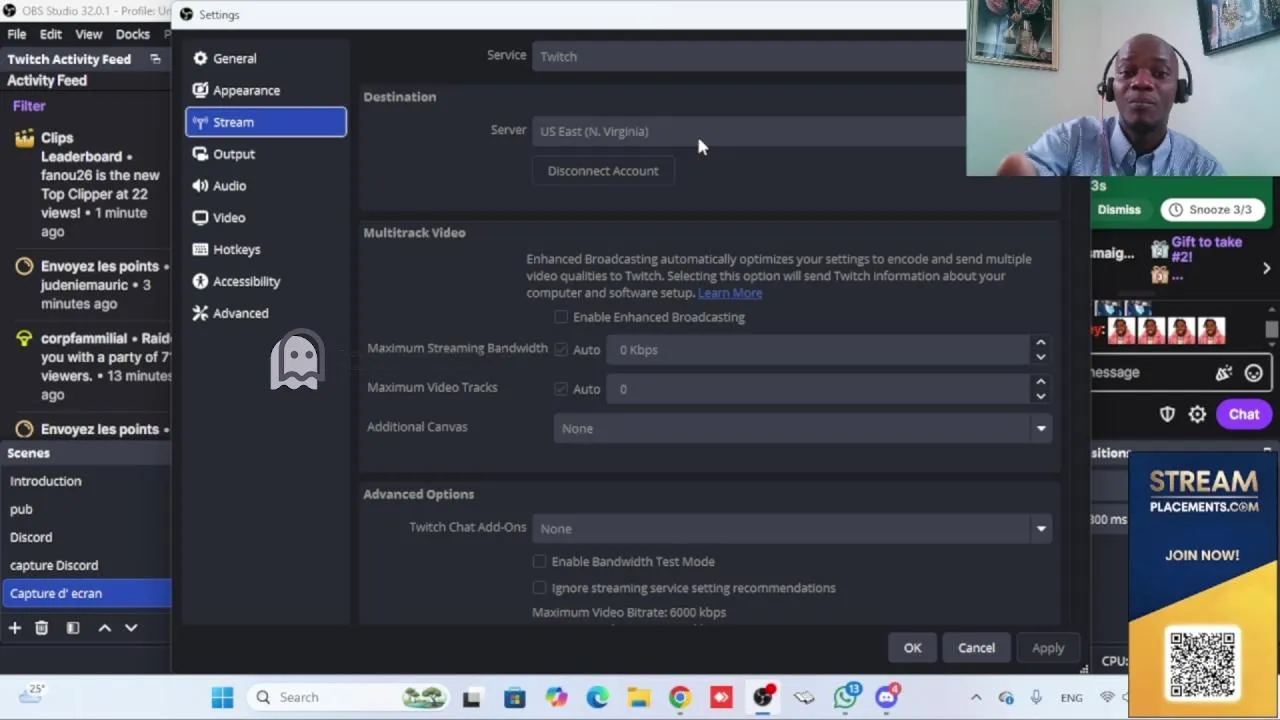Click the celebration icon in chat input
Screen dimensions: 1280x720
pyautogui.click(x=1224, y=373)
